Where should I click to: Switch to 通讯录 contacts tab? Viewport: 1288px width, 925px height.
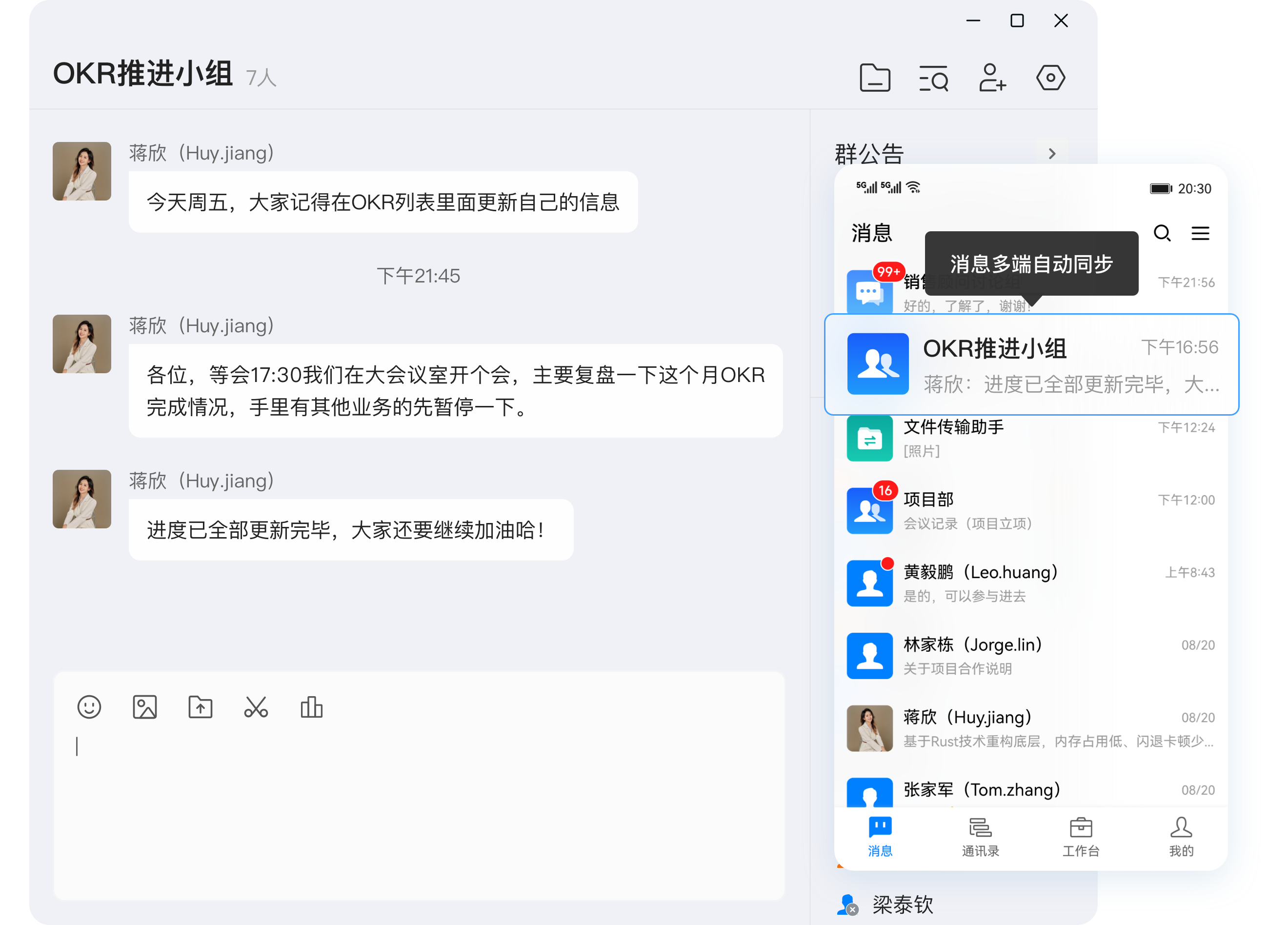980,837
